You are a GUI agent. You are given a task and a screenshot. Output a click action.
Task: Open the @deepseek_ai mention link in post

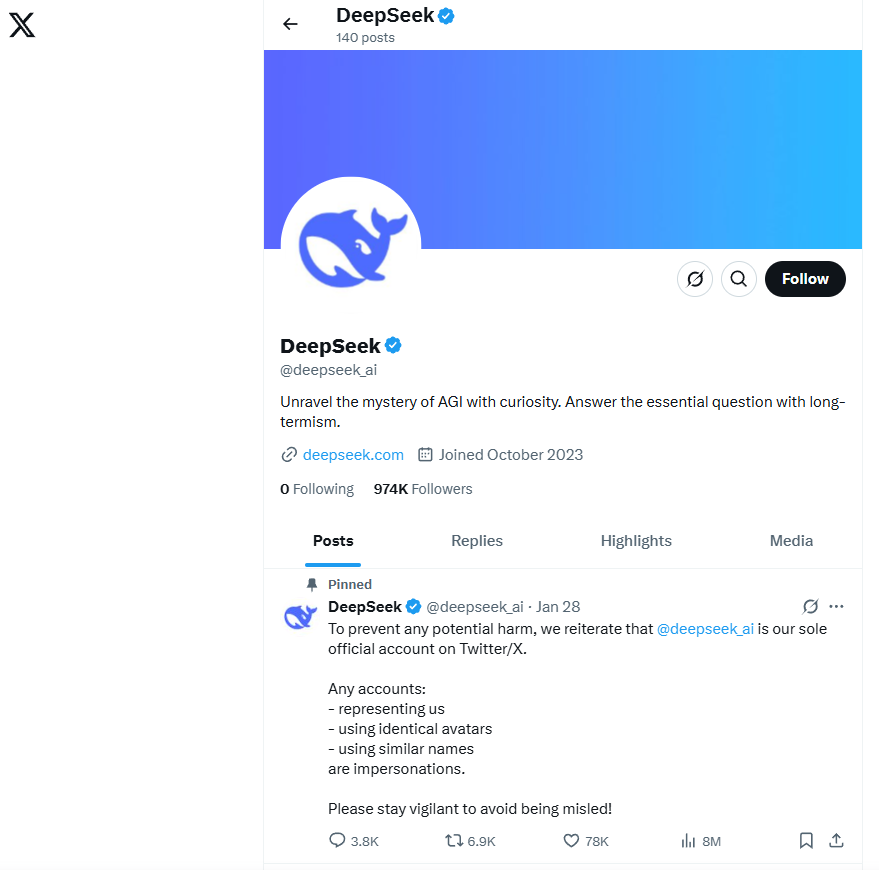coord(705,629)
